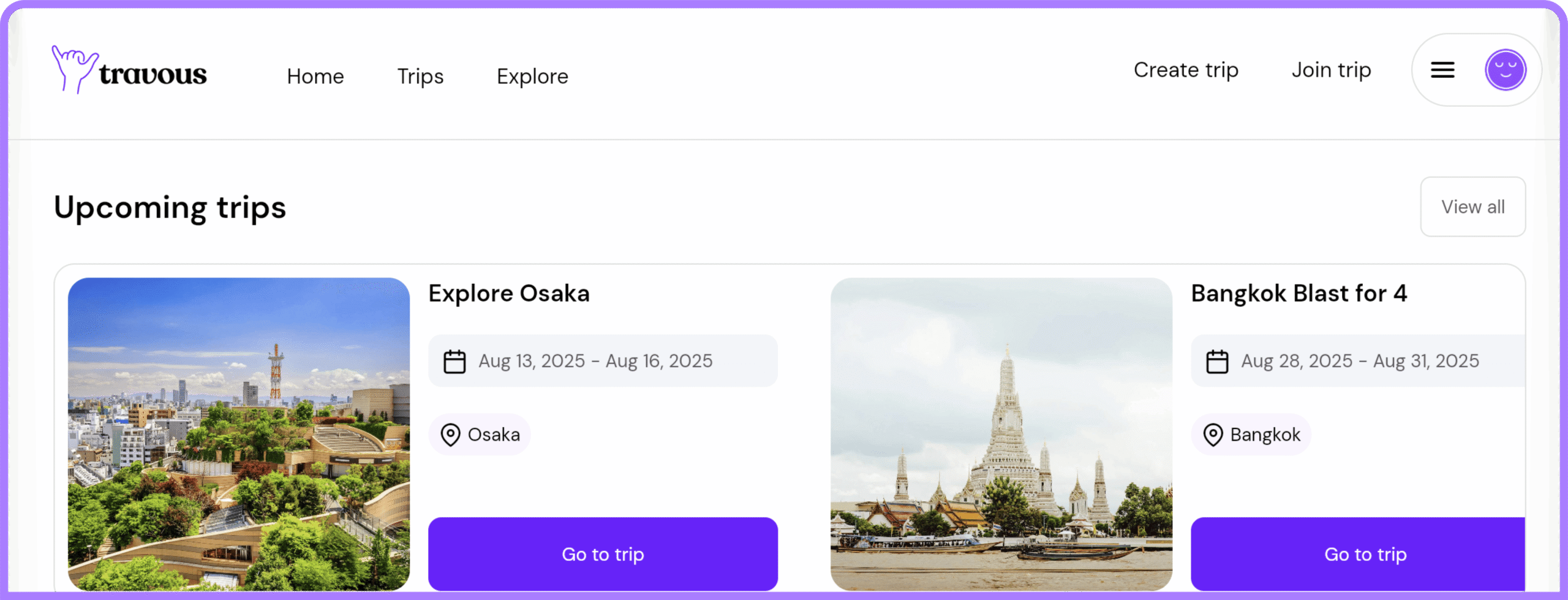The height and width of the screenshot is (600, 1568).
Task: Select Join trip in header
Action: 1331,70
